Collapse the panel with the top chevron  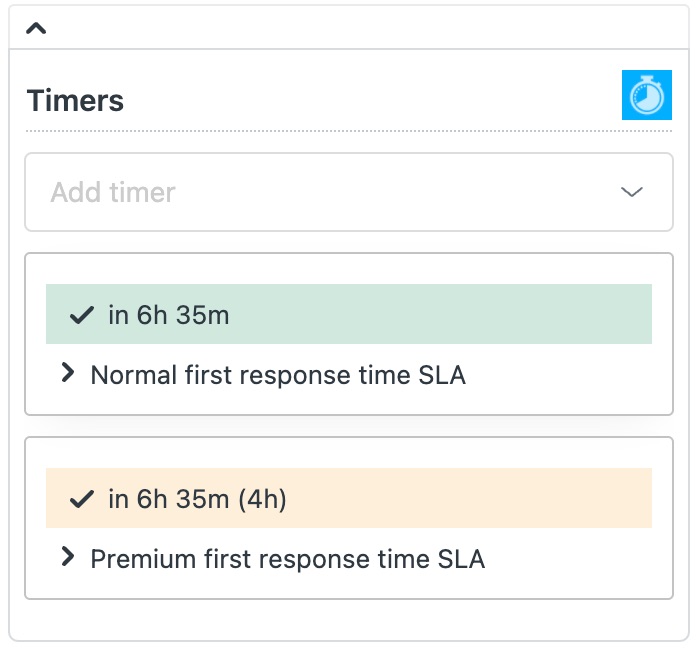36,28
